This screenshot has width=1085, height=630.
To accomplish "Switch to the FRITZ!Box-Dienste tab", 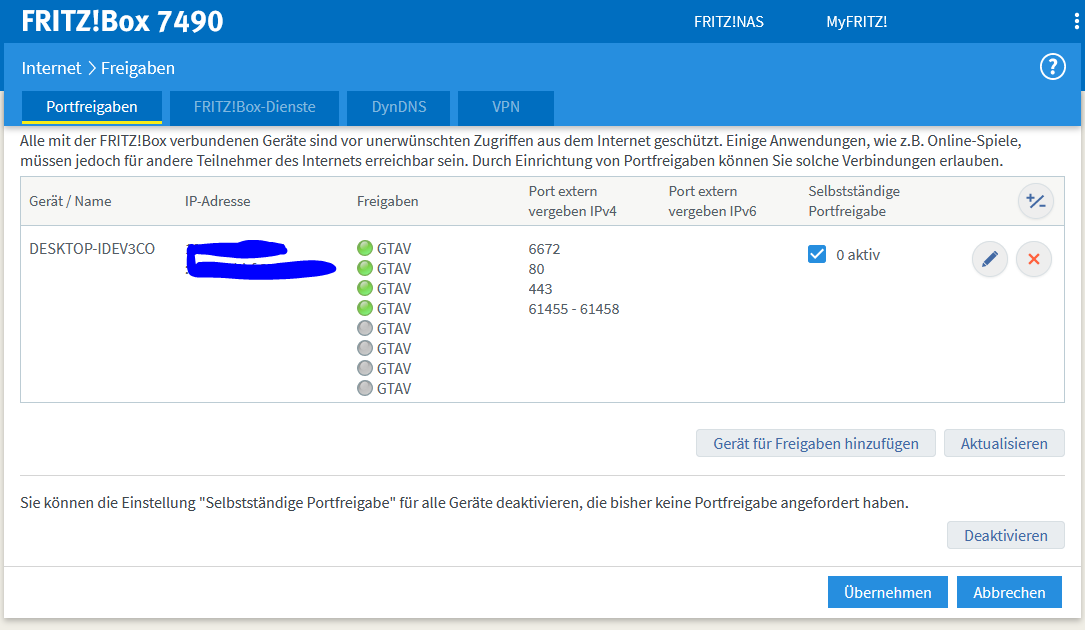I will [x=255, y=107].
